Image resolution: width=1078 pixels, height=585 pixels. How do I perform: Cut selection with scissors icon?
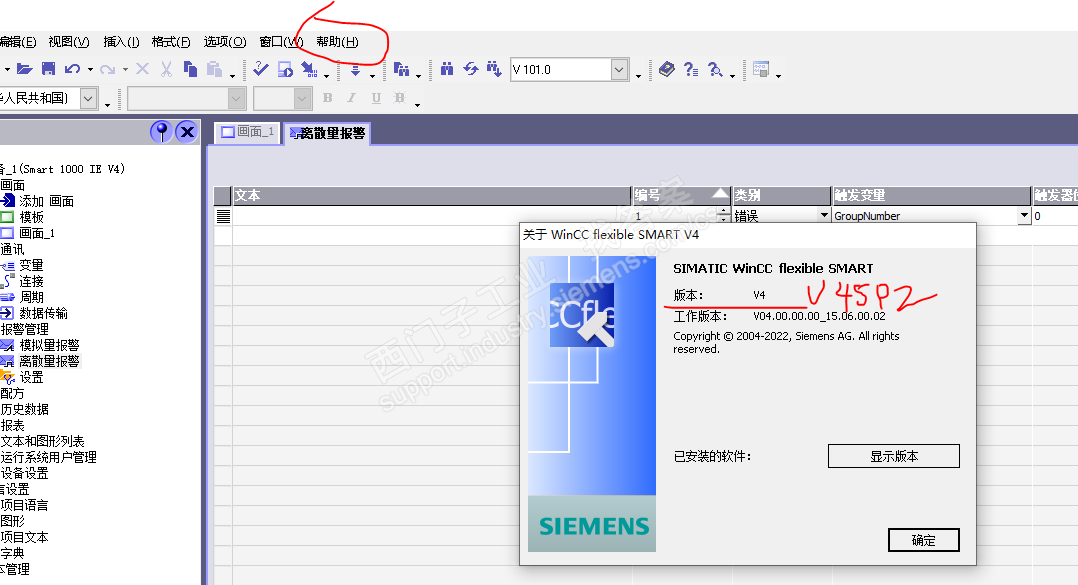pos(166,69)
